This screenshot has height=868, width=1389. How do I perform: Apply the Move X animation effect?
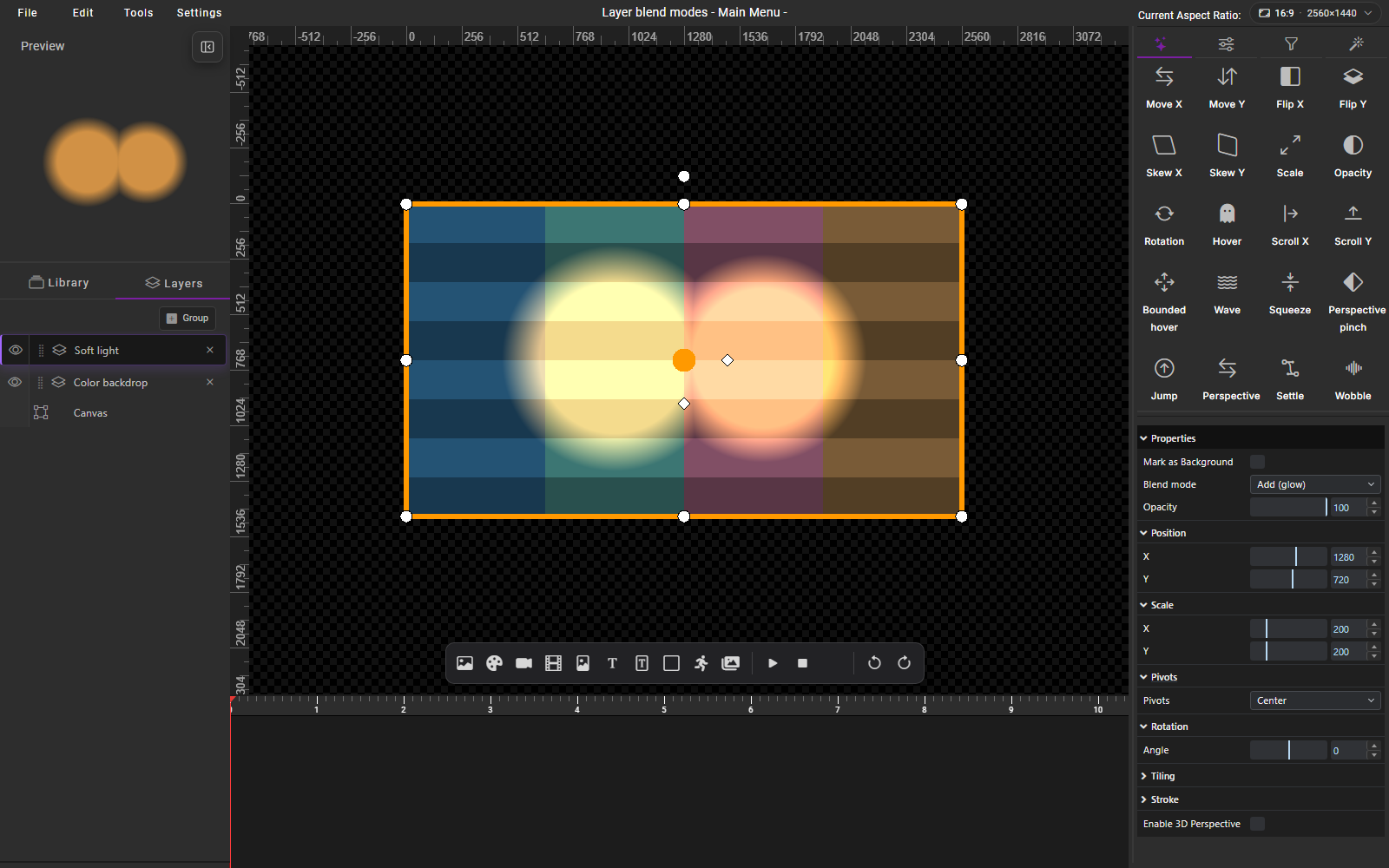(1164, 88)
